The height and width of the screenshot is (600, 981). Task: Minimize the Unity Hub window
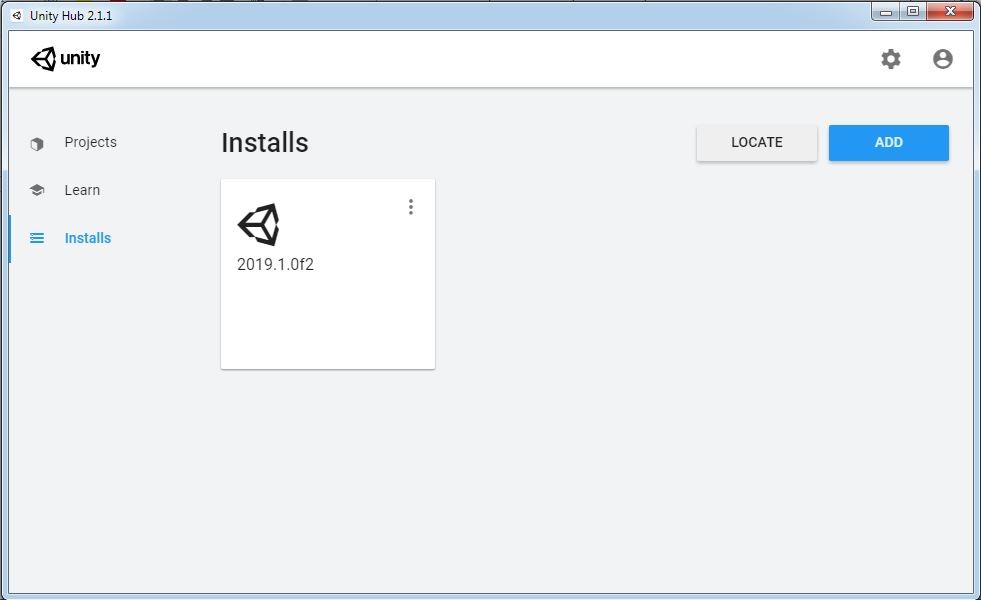tap(886, 12)
